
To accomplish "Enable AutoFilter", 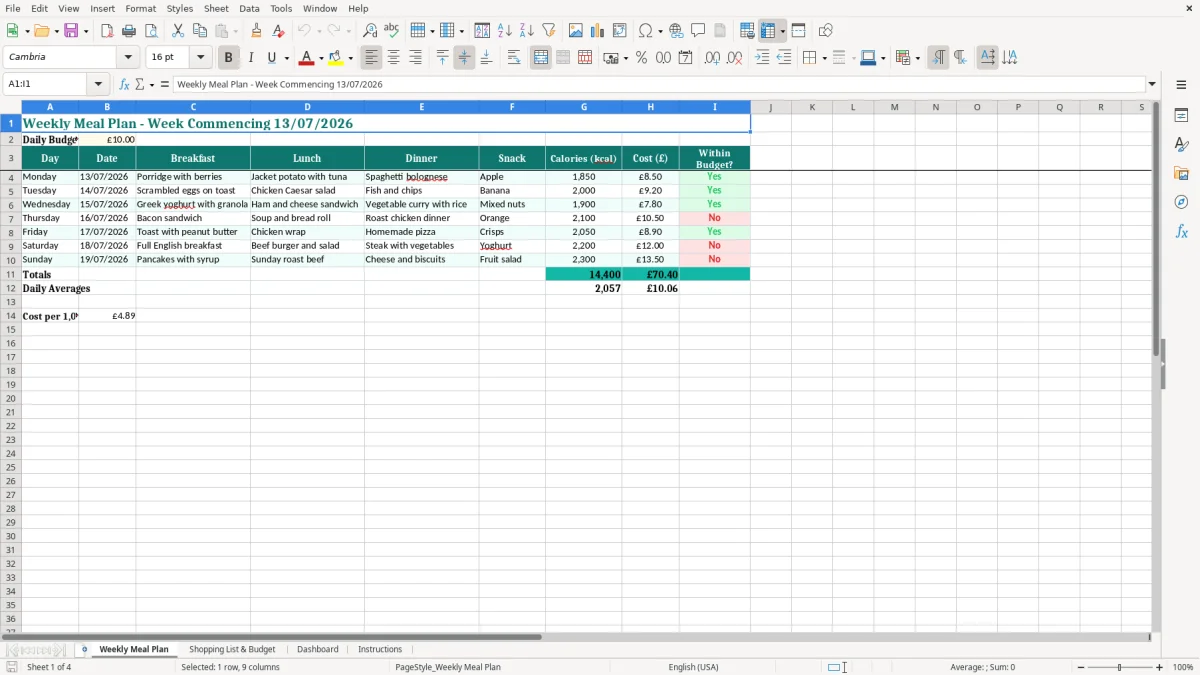I will click(x=548, y=31).
